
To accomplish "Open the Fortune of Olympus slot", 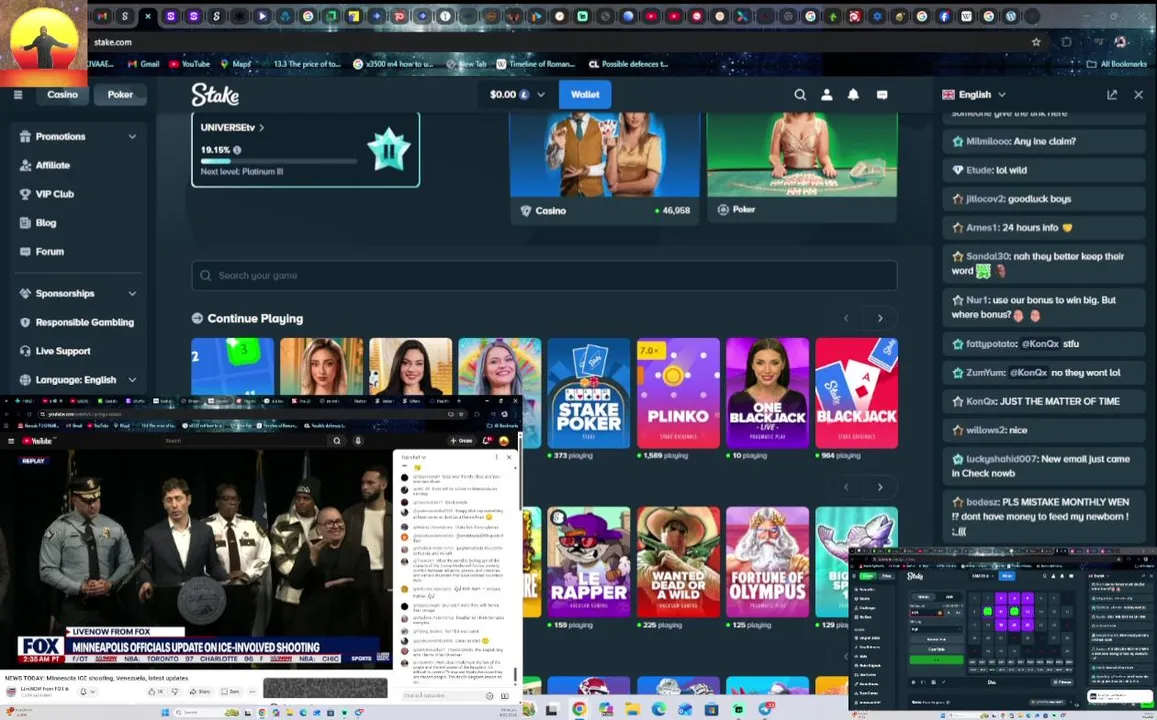I will point(767,562).
